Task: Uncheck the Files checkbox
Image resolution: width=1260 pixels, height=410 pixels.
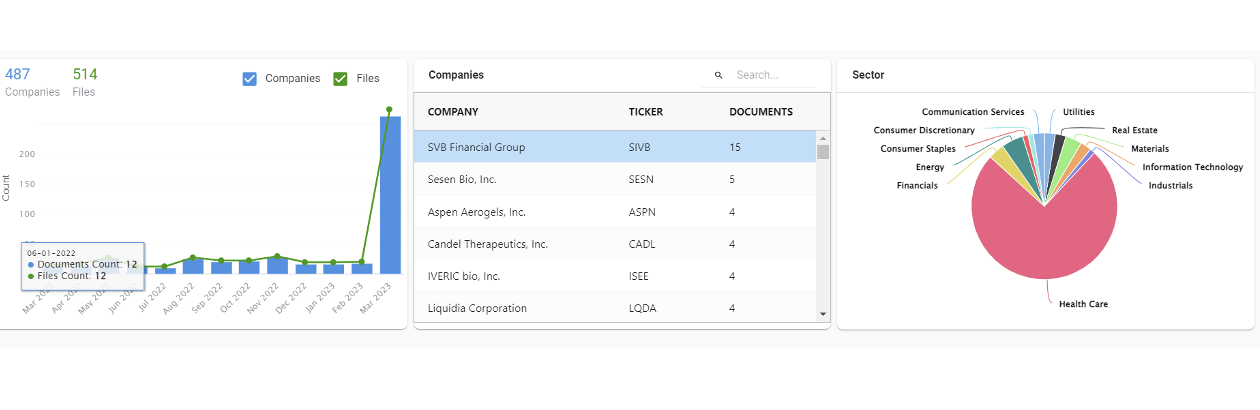Action: 341,78
